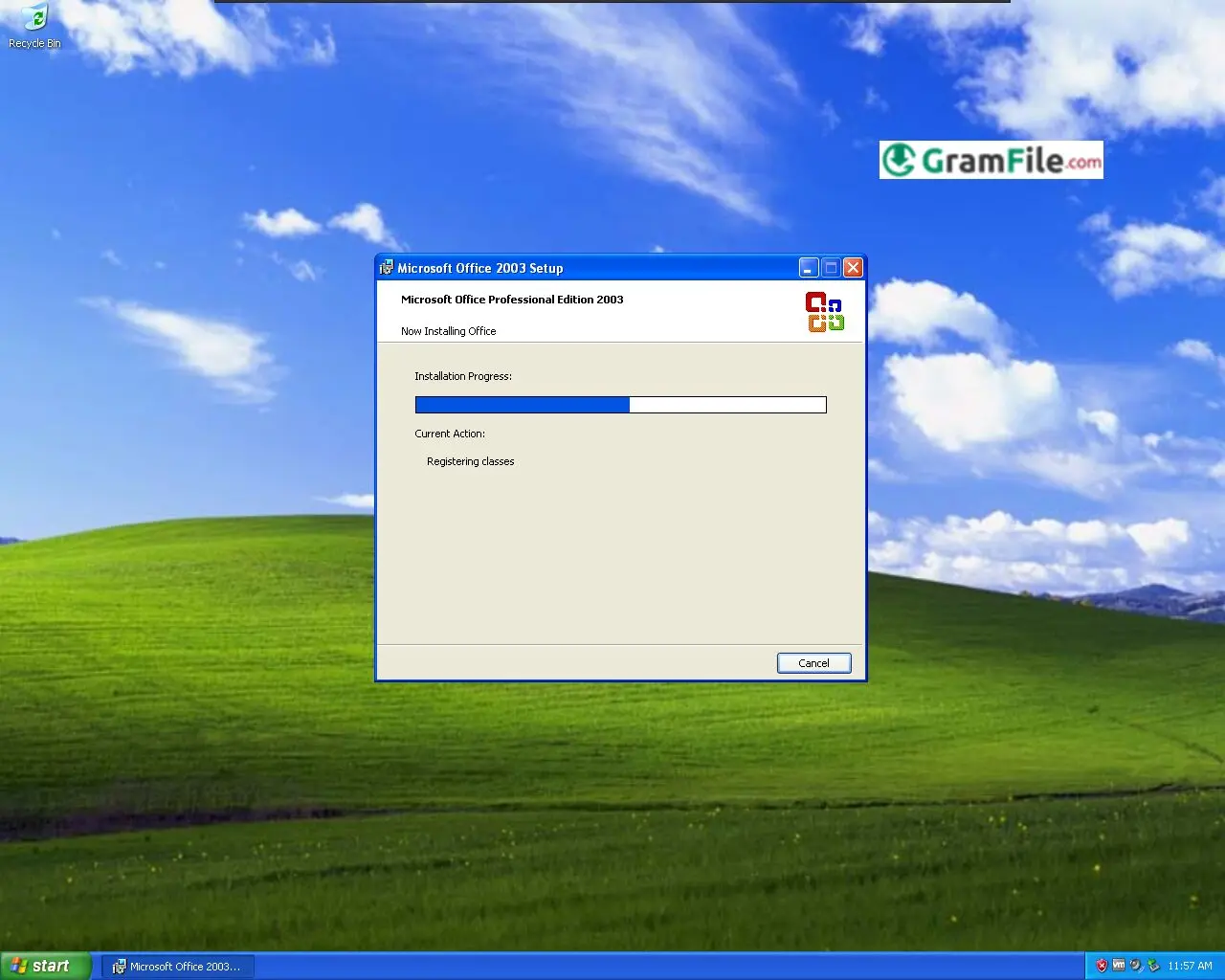Open the VMware Tools tray icon

(x=1119, y=966)
